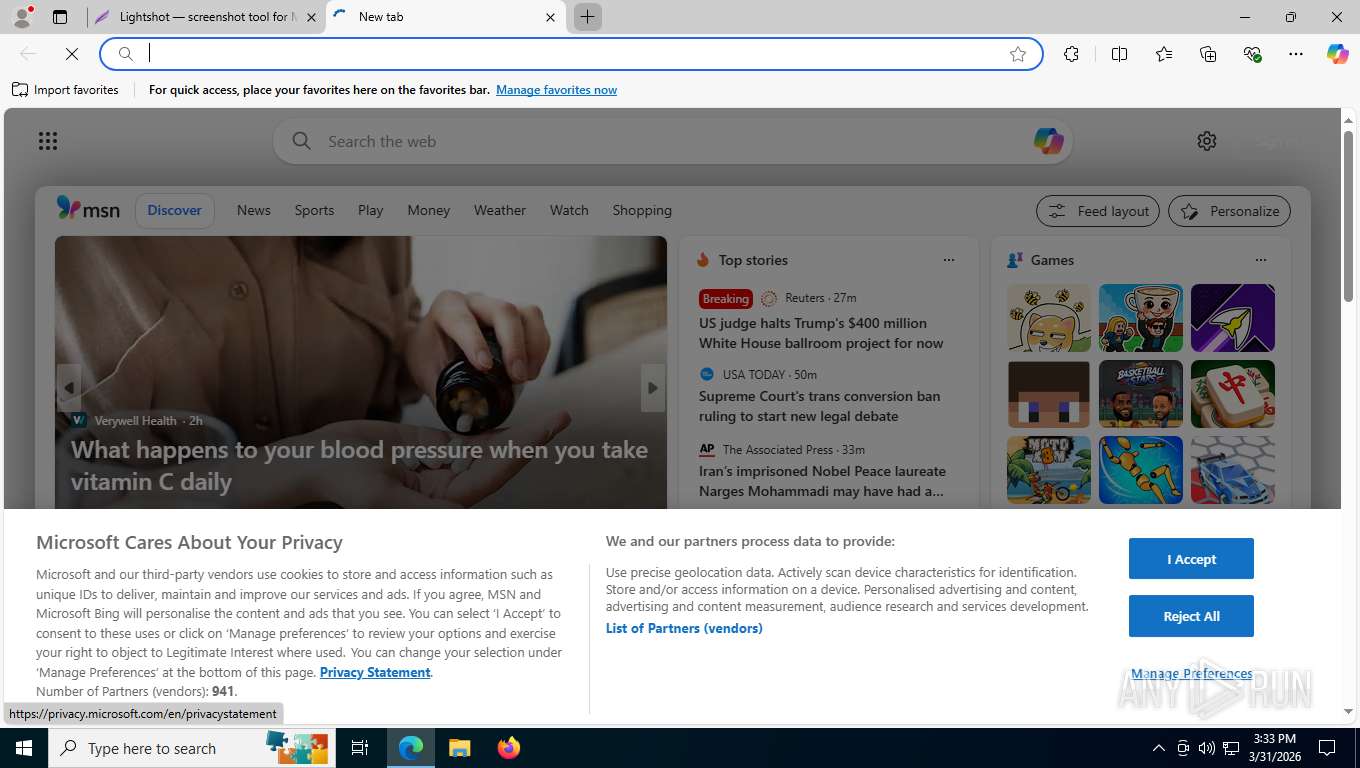Open the Weather tab
This screenshot has height=768, width=1360.
click(499, 210)
